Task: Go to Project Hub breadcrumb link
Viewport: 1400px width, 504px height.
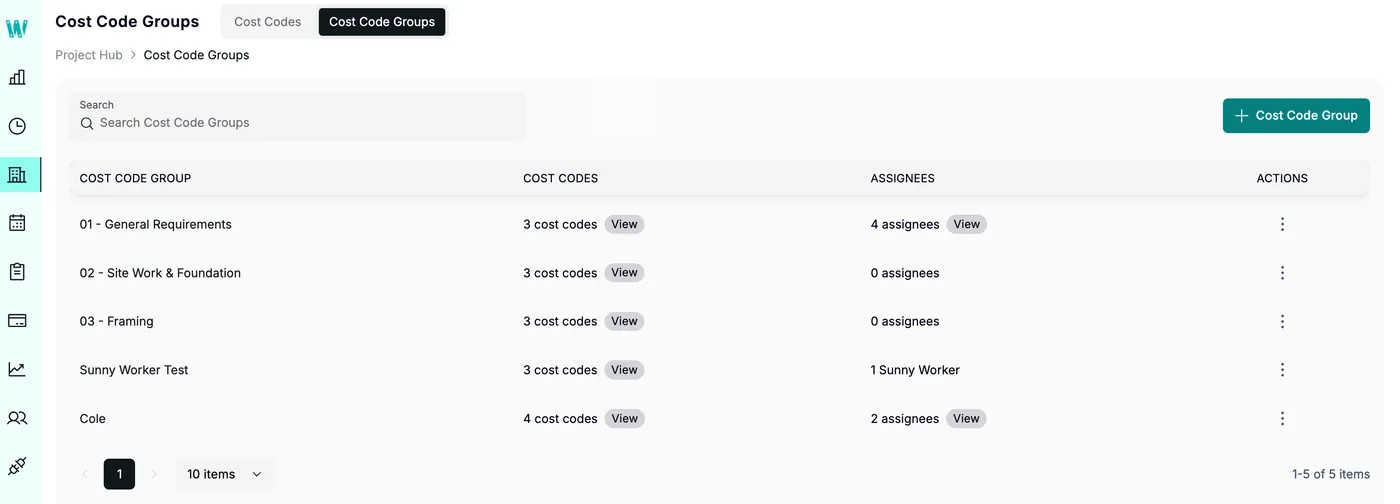Action: (89, 55)
